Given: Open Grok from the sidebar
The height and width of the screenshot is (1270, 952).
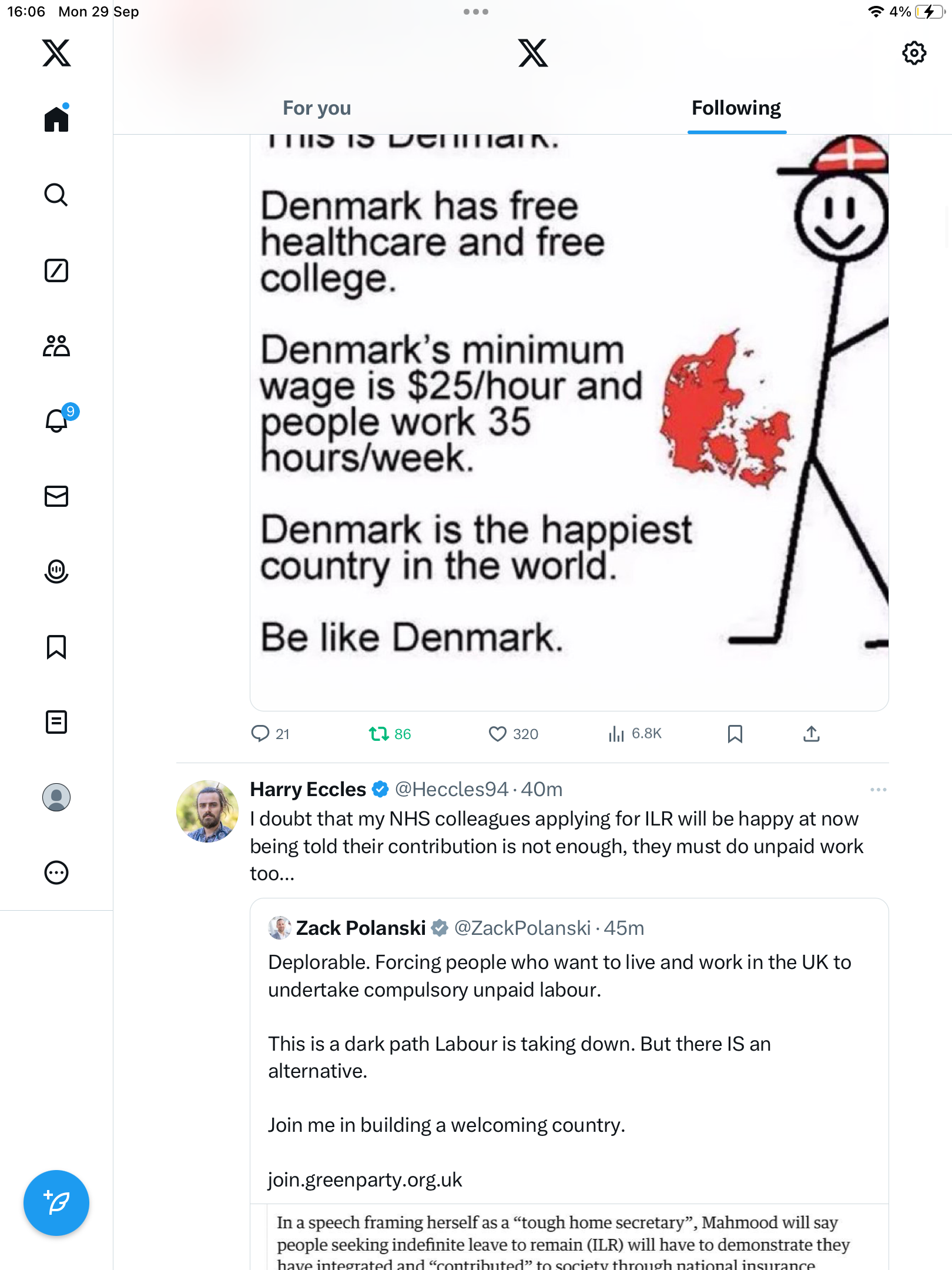Looking at the screenshot, I should point(56,270).
